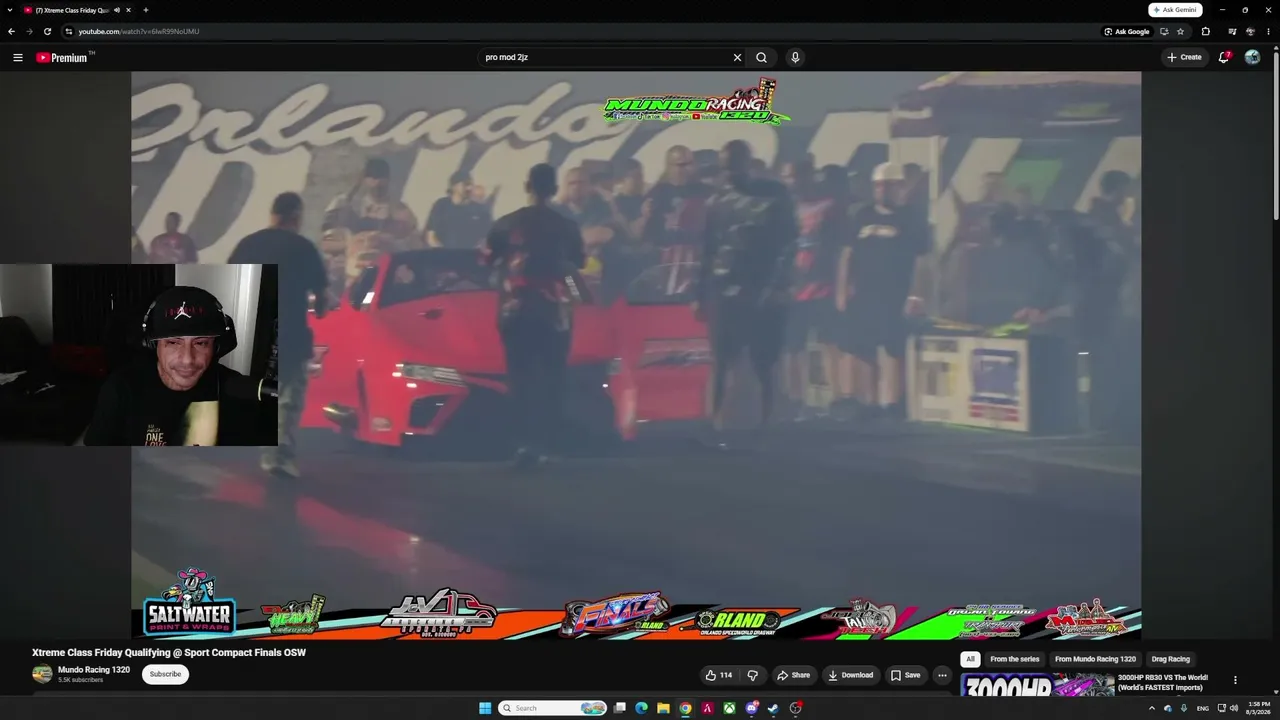Close the Xtreme Class Friday tab
Image resolution: width=1280 pixels, height=720 pixels.
point(128,10)
